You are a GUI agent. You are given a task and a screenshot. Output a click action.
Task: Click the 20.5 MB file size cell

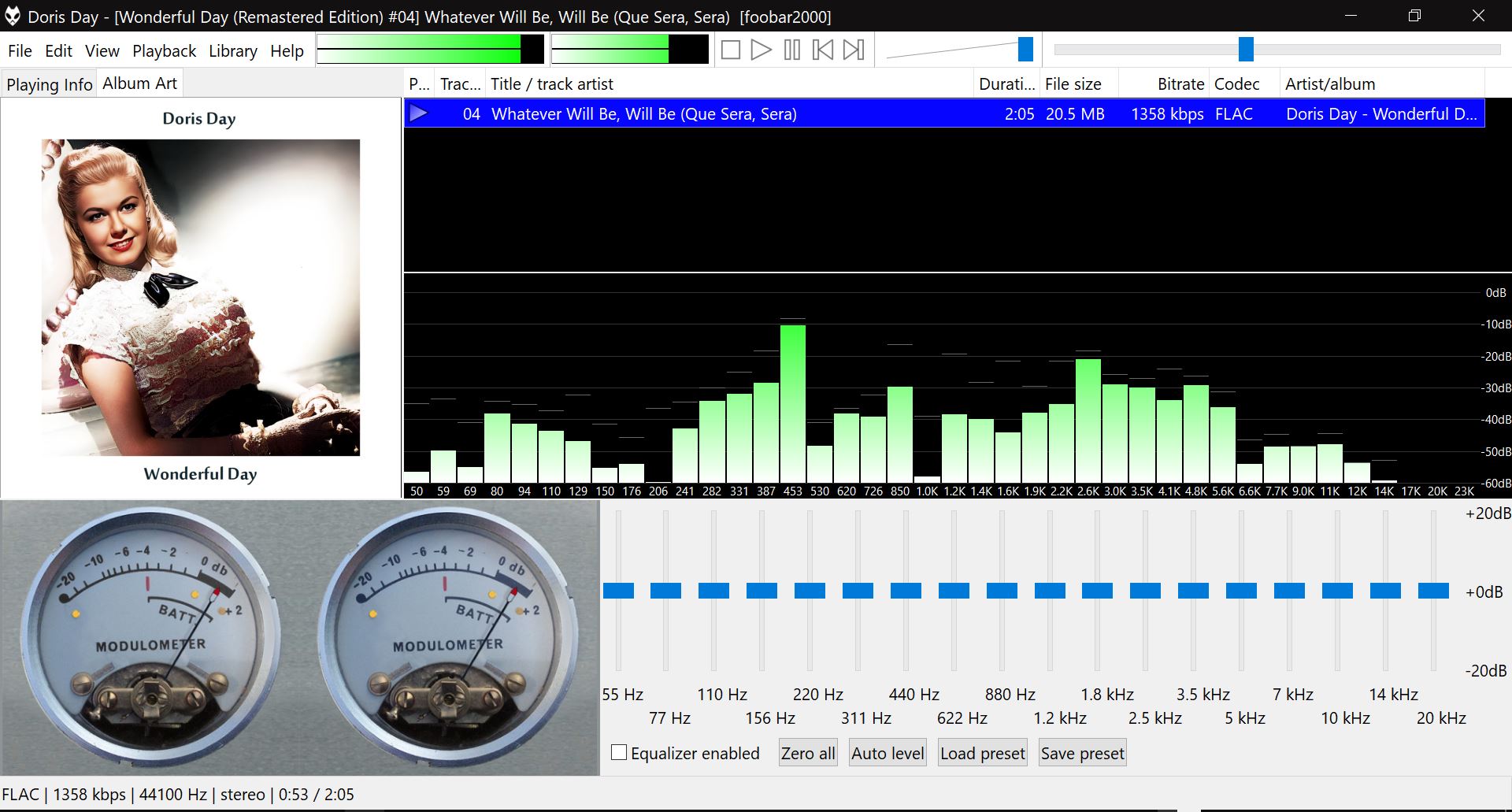(1075, 113)
